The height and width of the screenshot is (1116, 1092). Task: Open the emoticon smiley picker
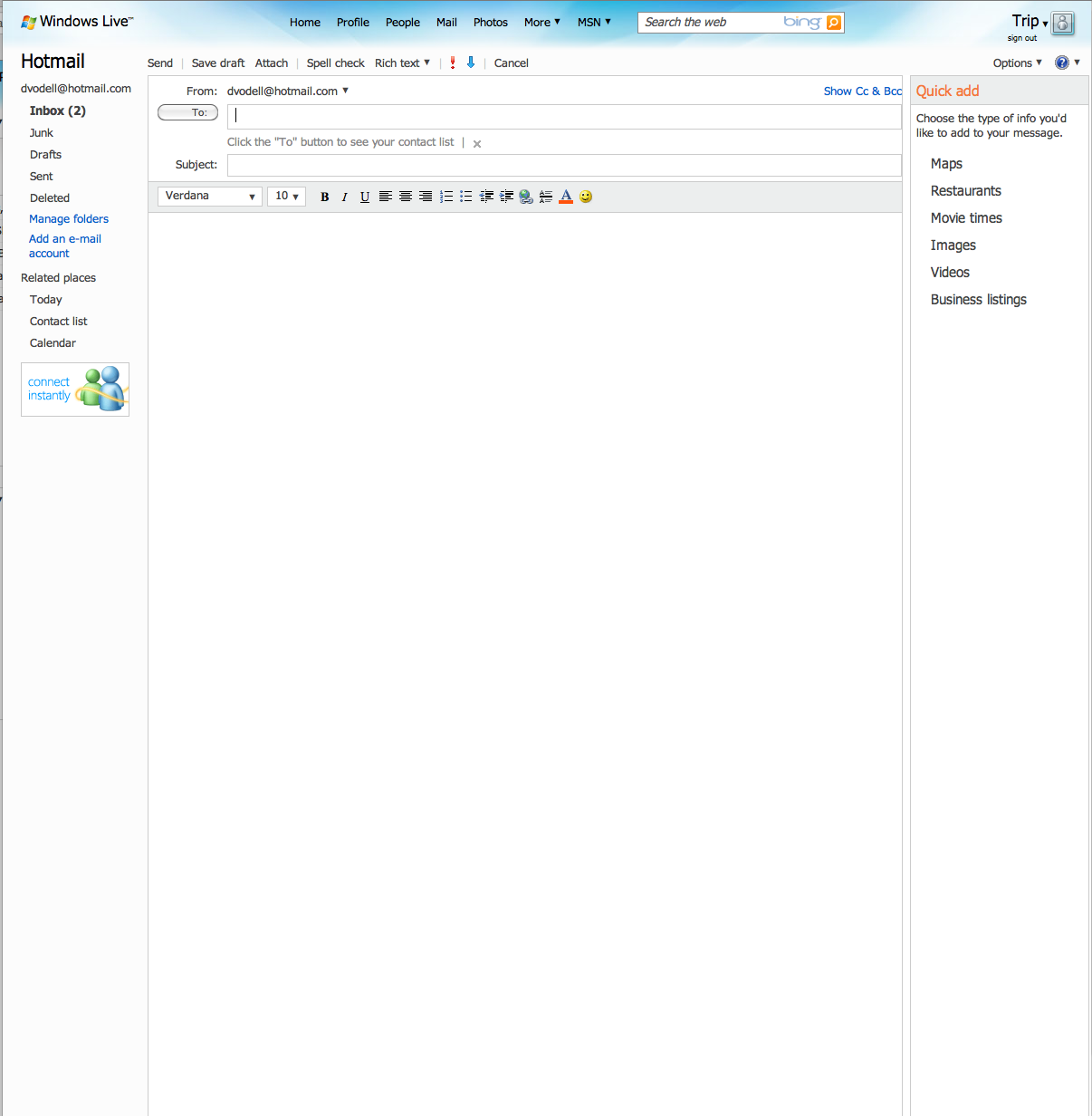586,197
